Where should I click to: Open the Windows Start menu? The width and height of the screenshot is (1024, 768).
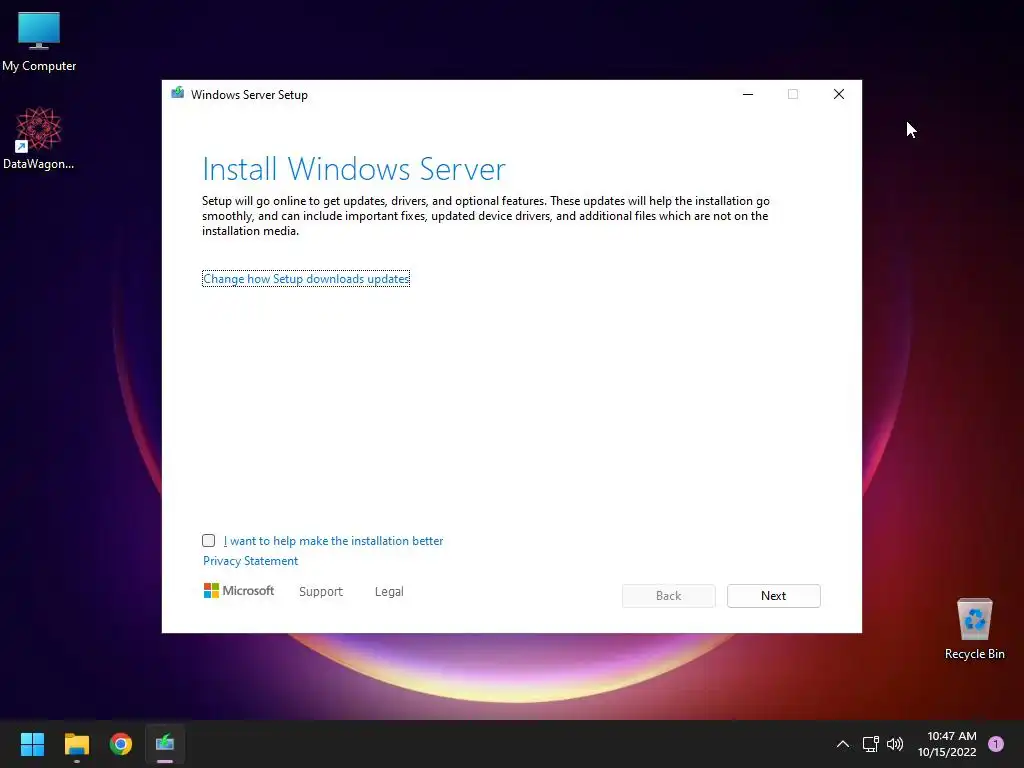click(32, 744)
